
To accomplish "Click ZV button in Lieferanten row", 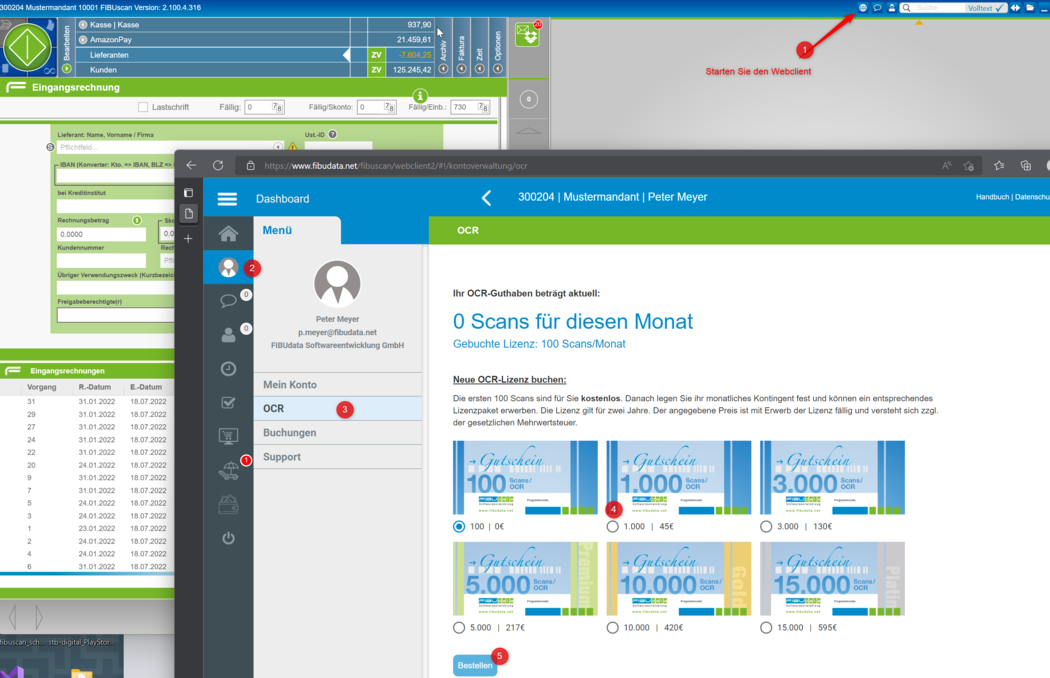I will click(x=376, y=55).
